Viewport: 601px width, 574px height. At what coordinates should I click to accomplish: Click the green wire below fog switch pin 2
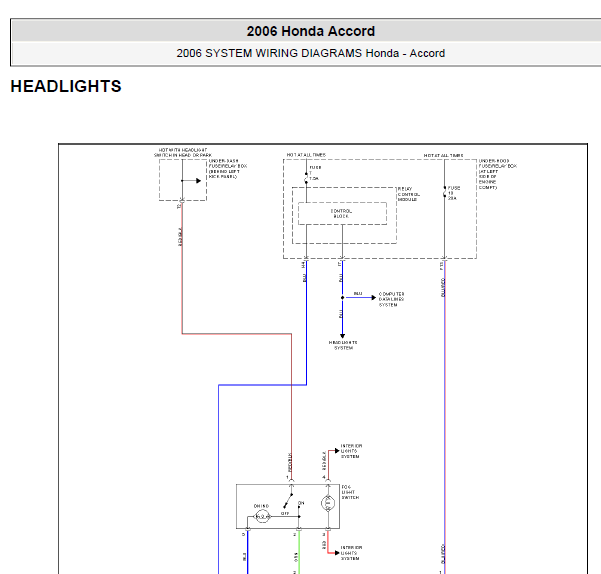(x=299, y=552)
